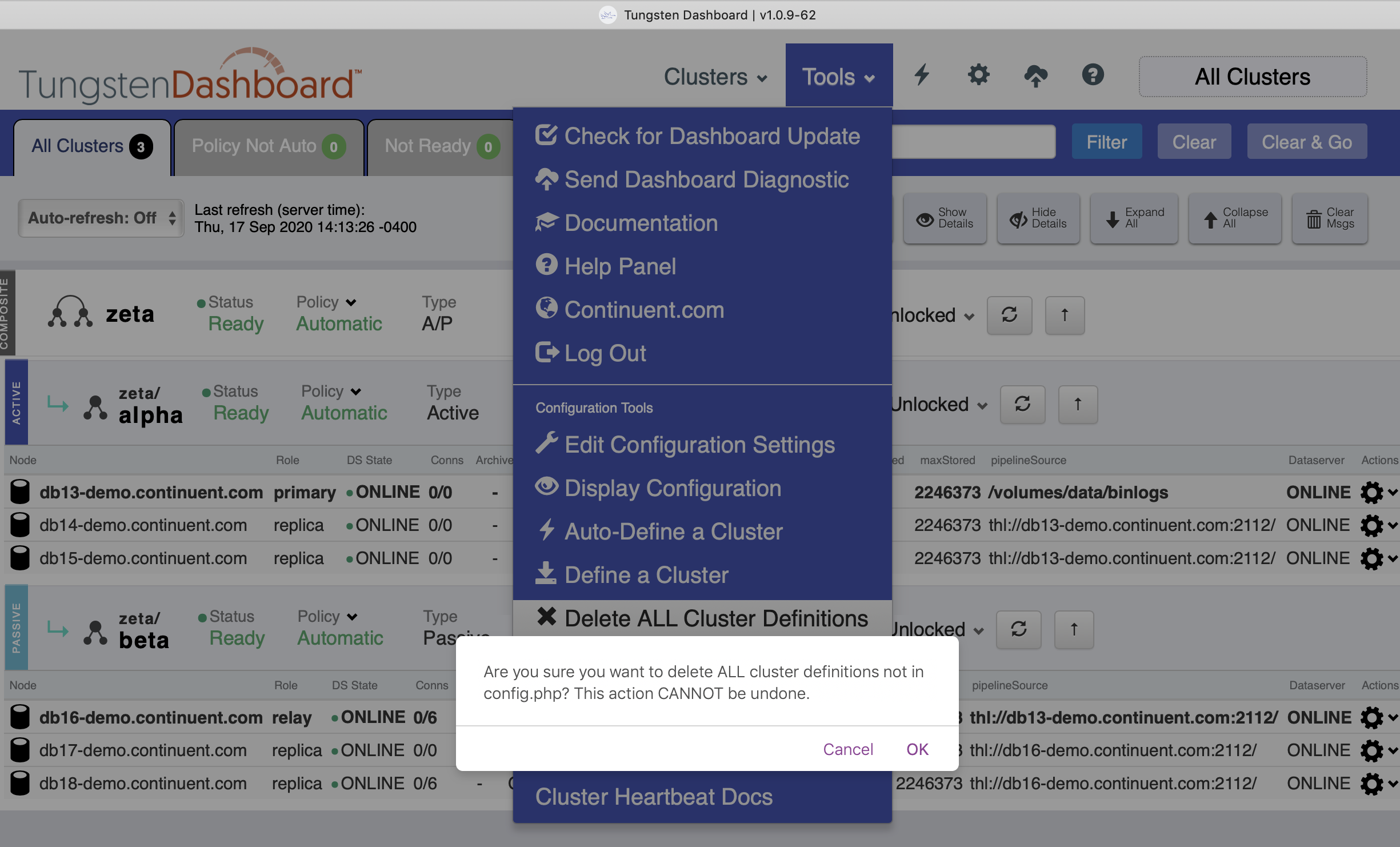Open the question mark help icon
The width and height of the screenshot is (1400, 847).
click(x=1093, y=75)
